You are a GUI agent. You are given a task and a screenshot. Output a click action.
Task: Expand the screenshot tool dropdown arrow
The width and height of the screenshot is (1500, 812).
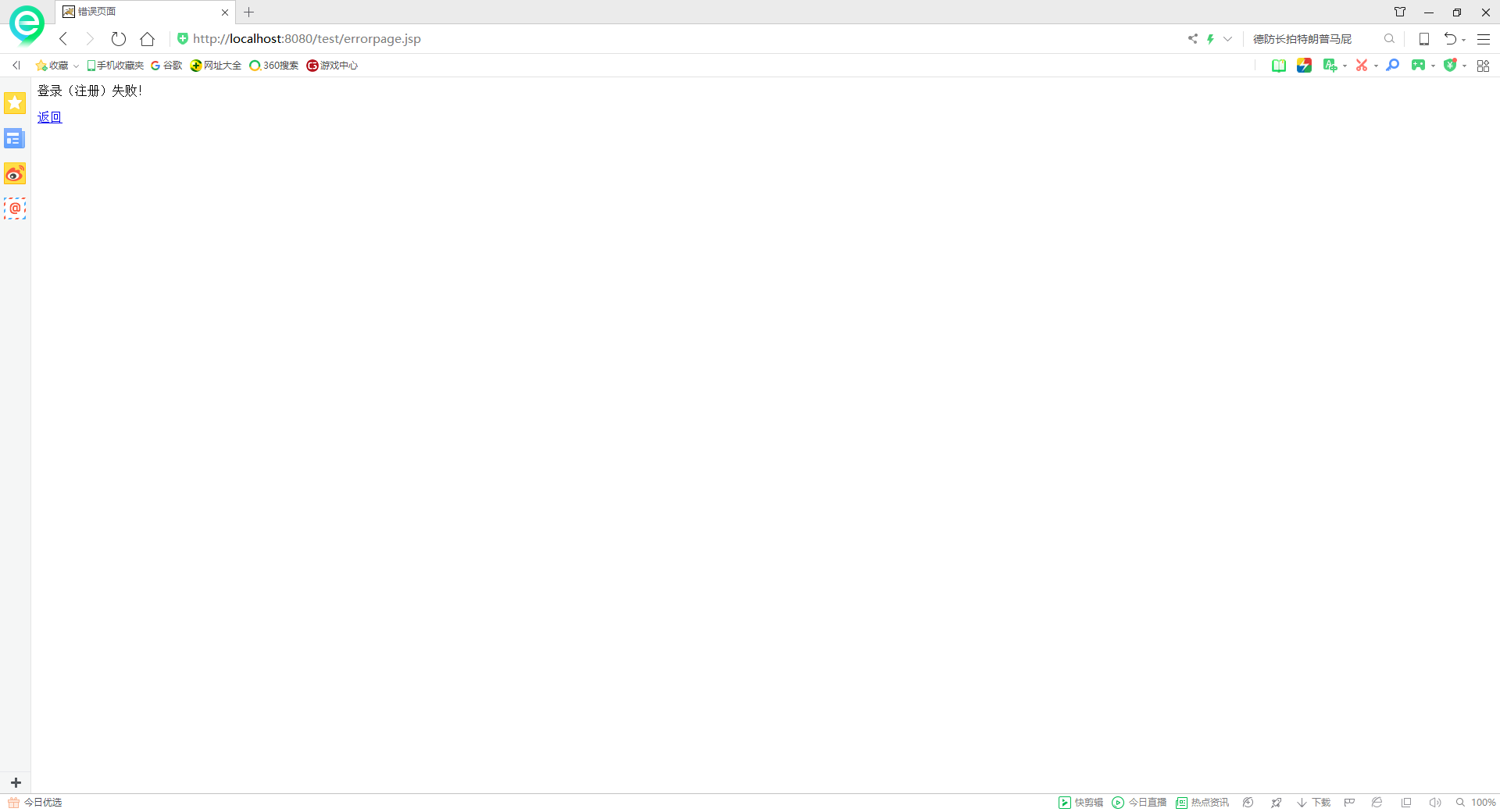point(1376,66)
